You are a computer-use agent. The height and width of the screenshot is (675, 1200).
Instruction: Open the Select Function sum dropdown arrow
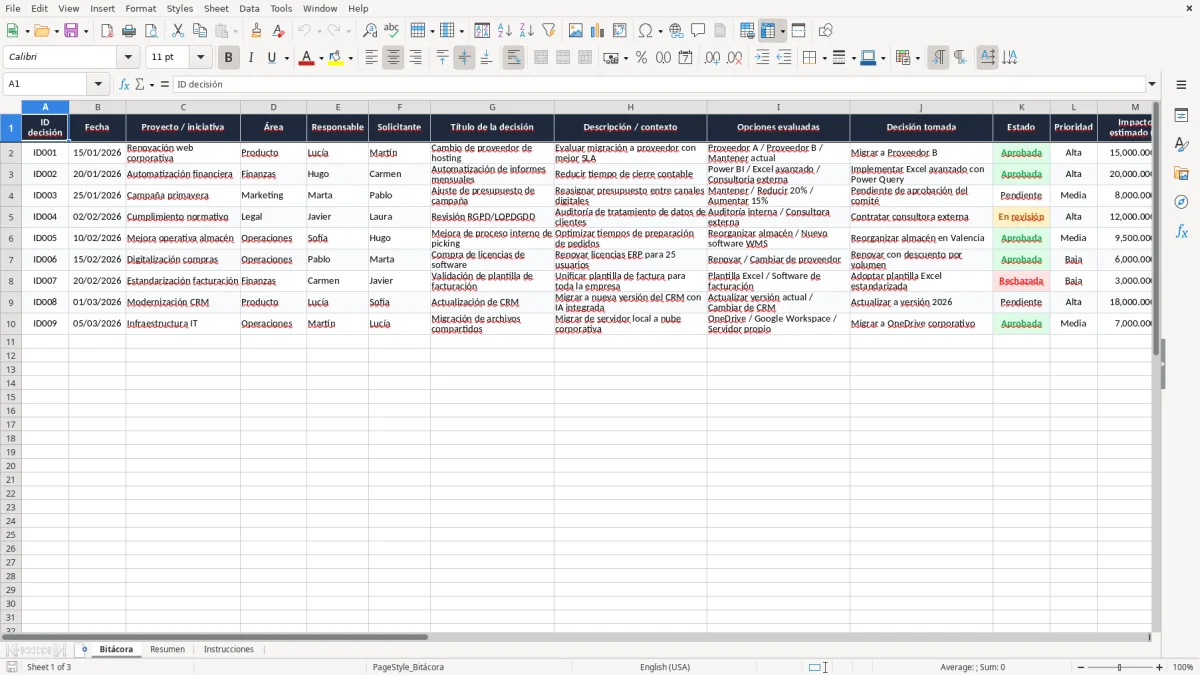(151, 84)
